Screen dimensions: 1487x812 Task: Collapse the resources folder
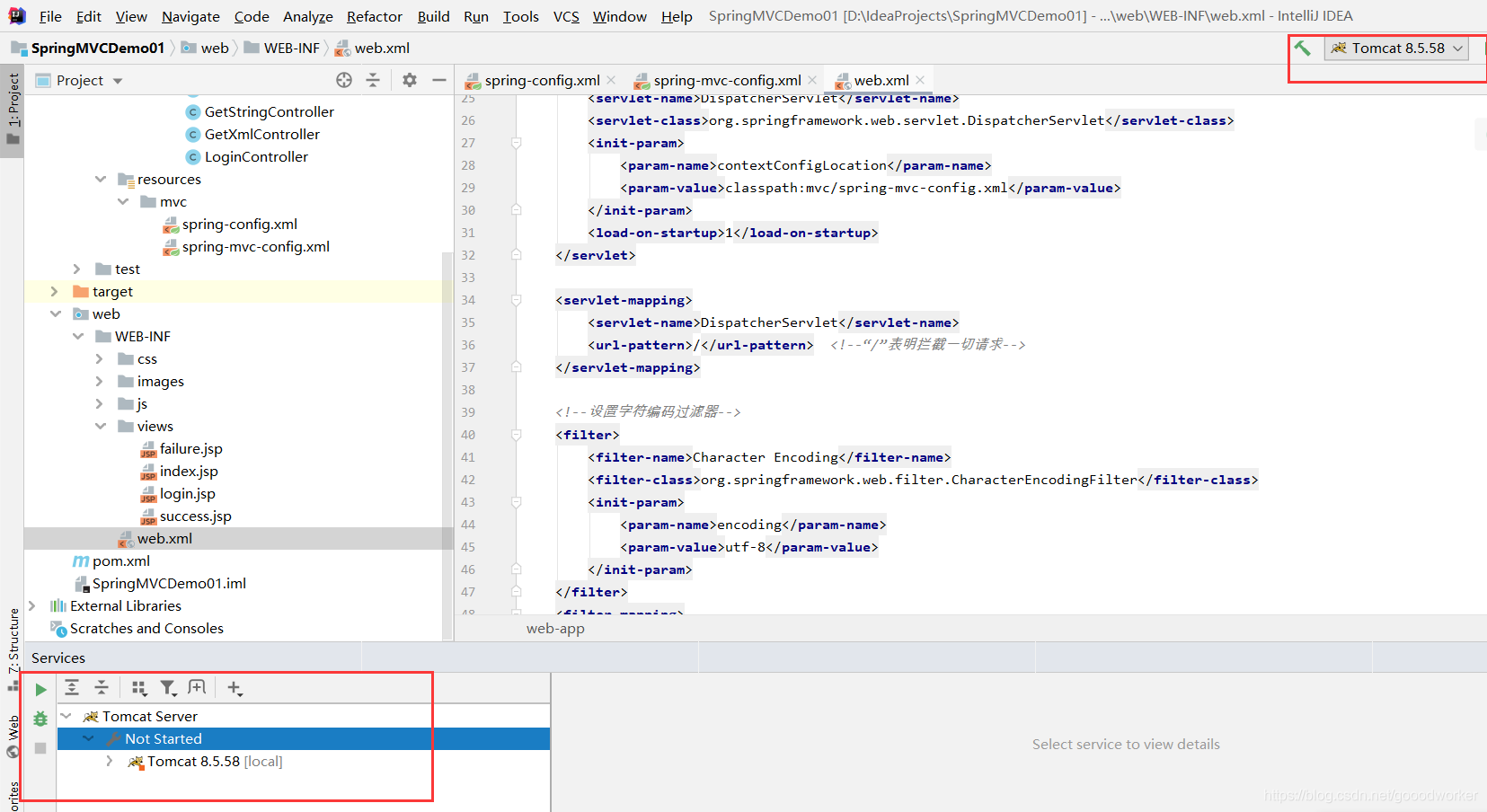(101, 179)
